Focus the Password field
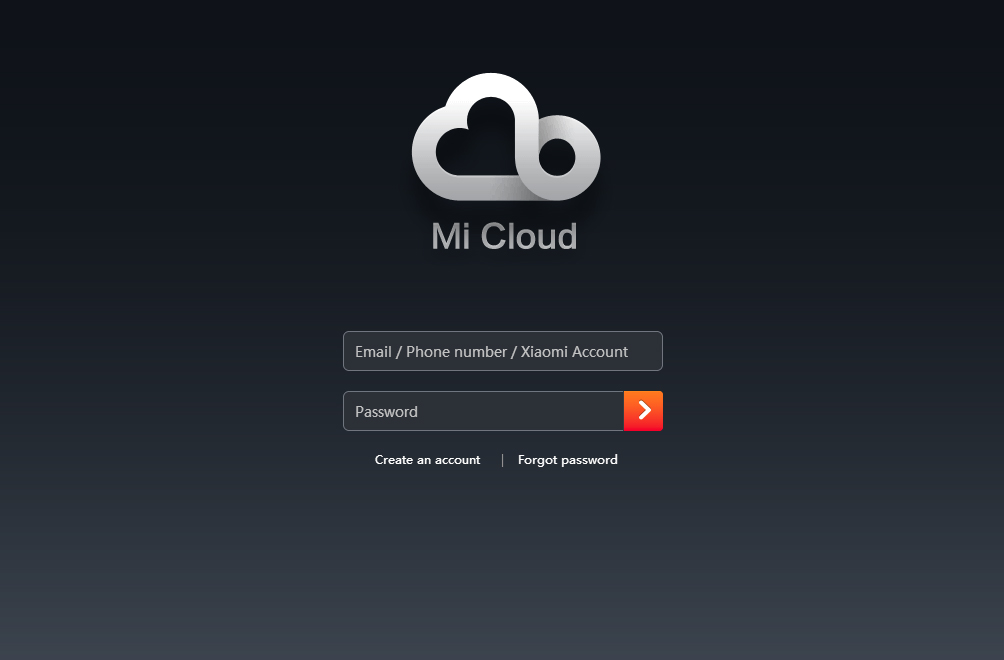The image size is (1004, 660). click(x=483, y=411)
